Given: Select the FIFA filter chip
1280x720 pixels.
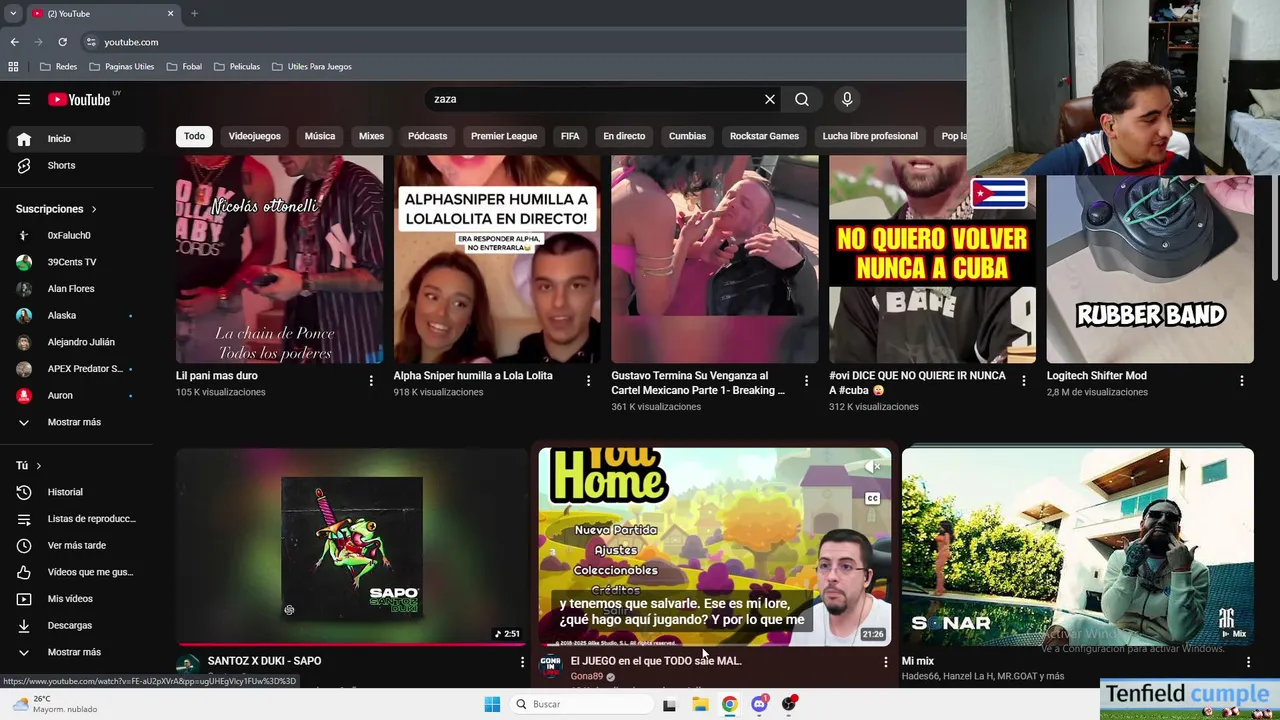Looking at the screenshot, I should [570, 136].
